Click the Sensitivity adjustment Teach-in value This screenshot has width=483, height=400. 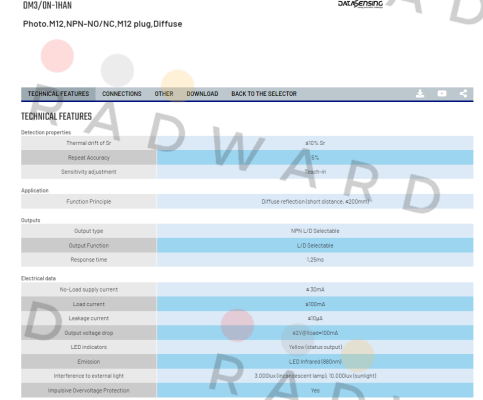pyautogui.click(x=315, y=172)
